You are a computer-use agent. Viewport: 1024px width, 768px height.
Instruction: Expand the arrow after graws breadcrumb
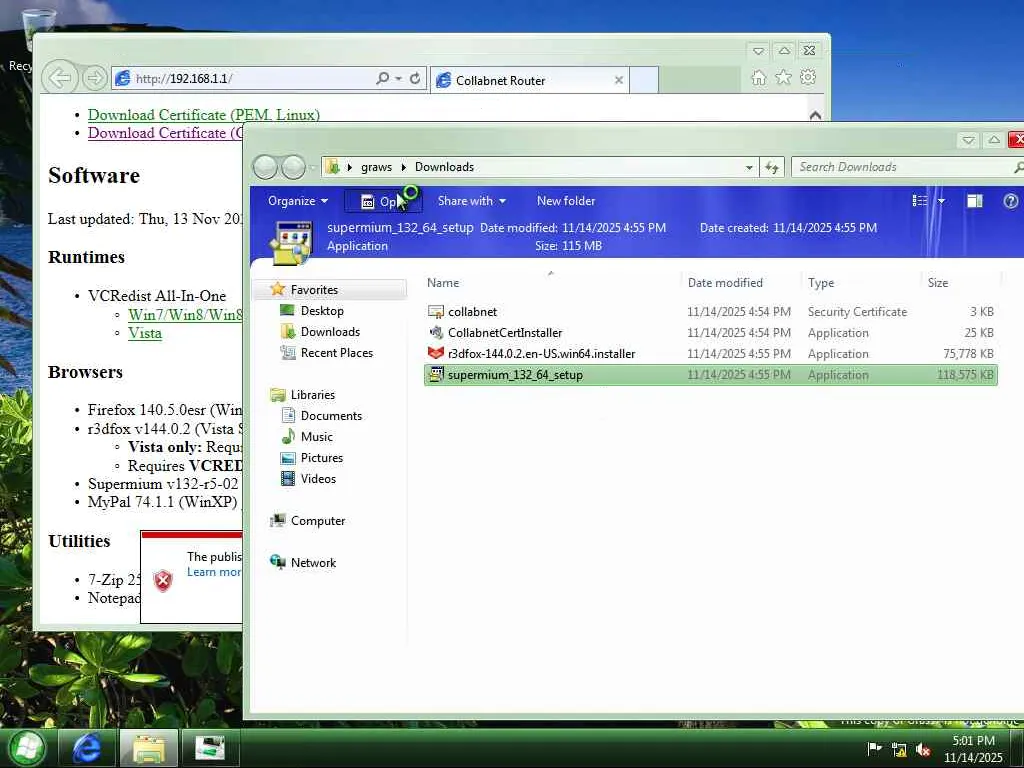[x=403, y=167]
